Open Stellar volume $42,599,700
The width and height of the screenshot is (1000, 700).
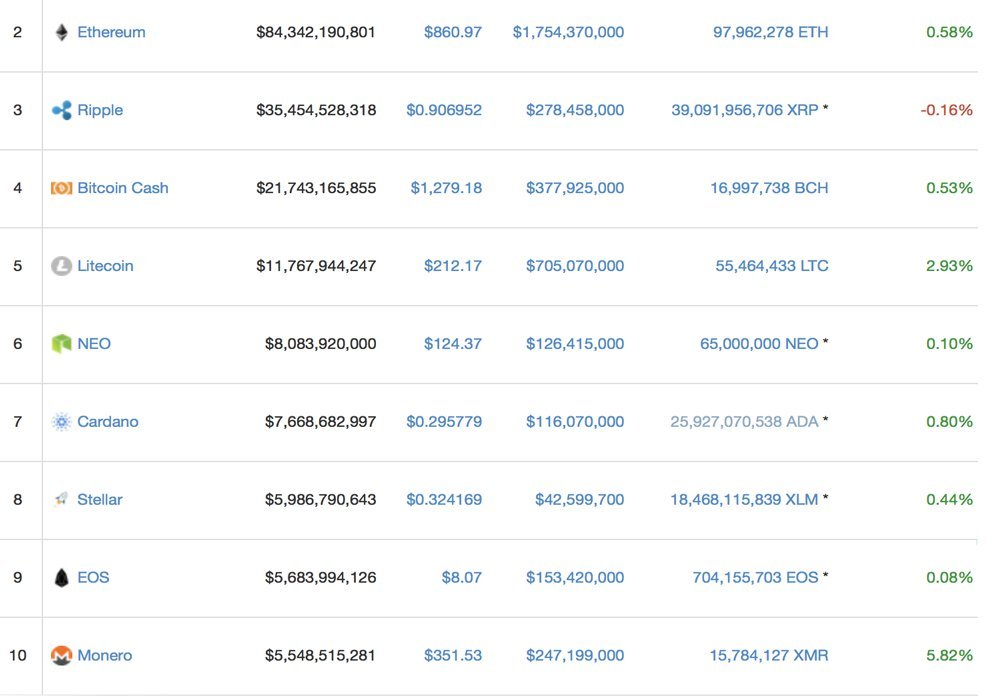[x=580, y=499]
